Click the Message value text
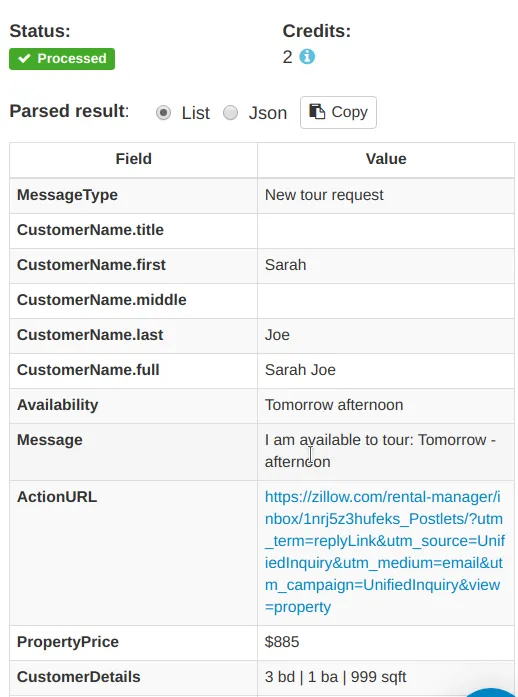This screenshot has height=697, width=518. point(380,451)
